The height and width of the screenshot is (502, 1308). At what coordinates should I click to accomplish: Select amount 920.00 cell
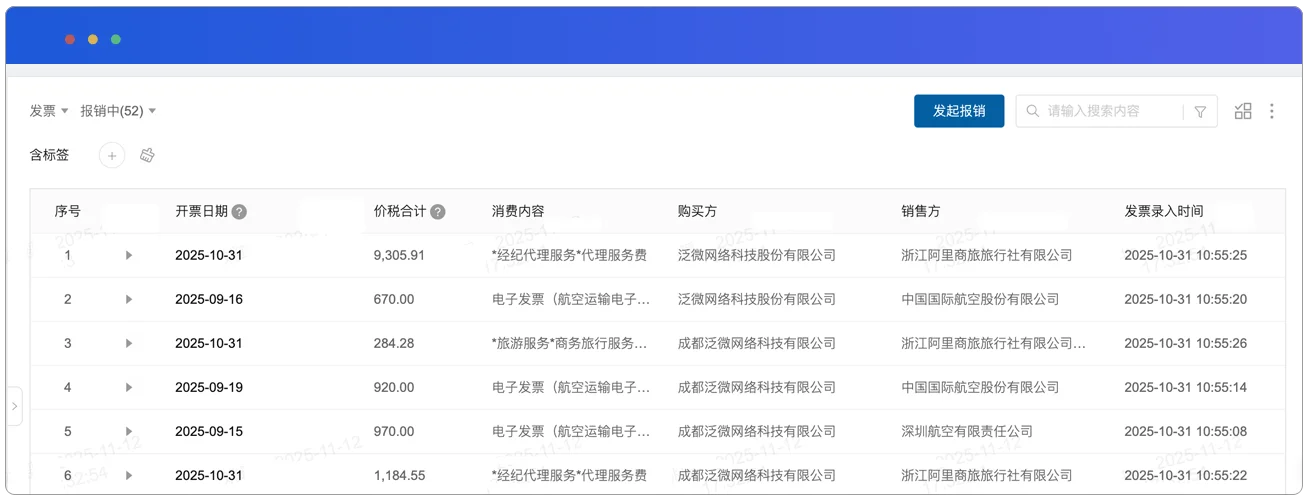(x=394, y=387)
